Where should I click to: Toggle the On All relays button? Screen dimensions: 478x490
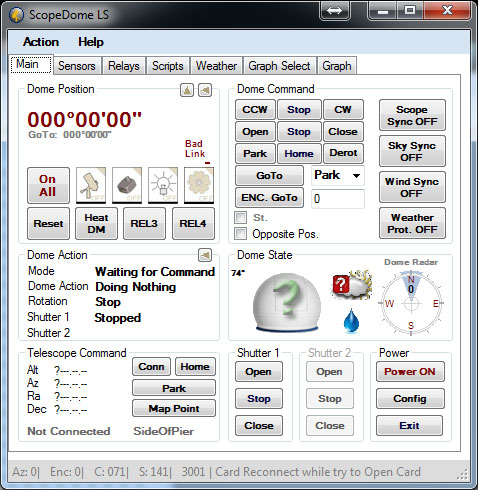(x=48, y=185)
